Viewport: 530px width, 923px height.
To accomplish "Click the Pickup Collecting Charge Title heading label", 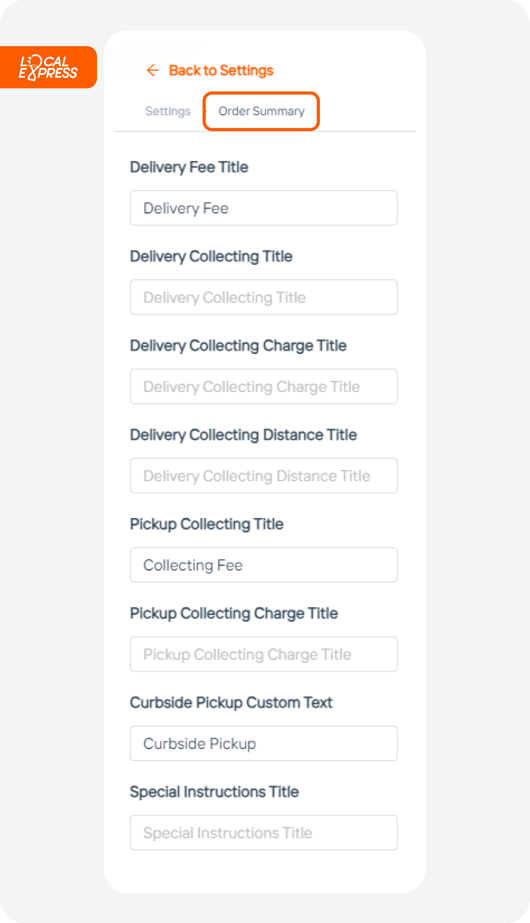I will point(234,613).
